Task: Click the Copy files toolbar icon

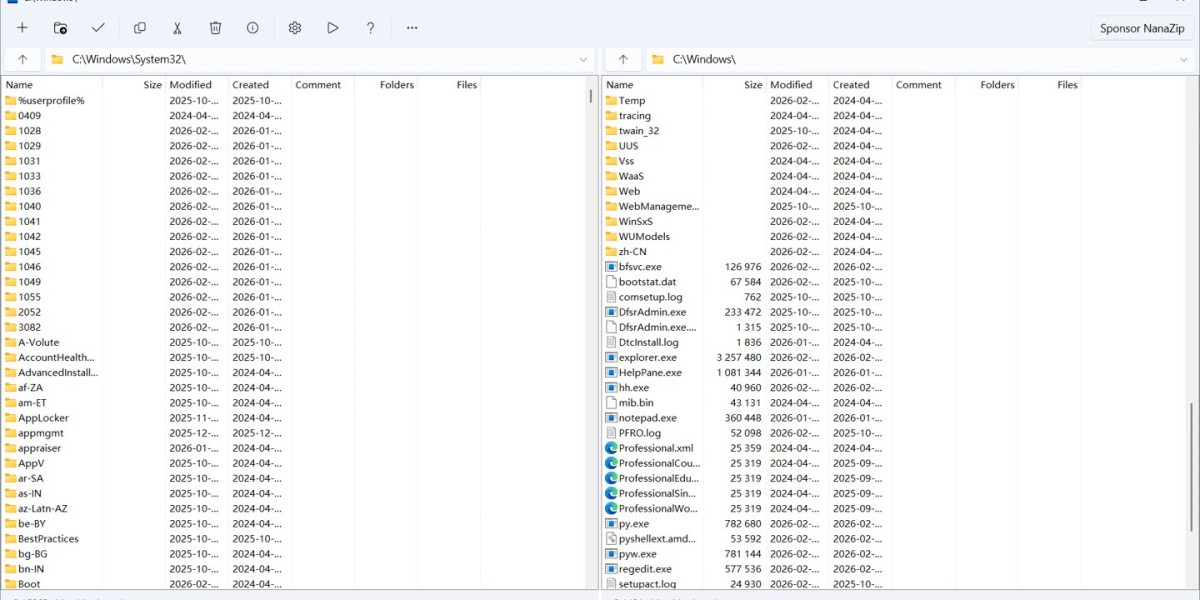Action: point(140,28)
